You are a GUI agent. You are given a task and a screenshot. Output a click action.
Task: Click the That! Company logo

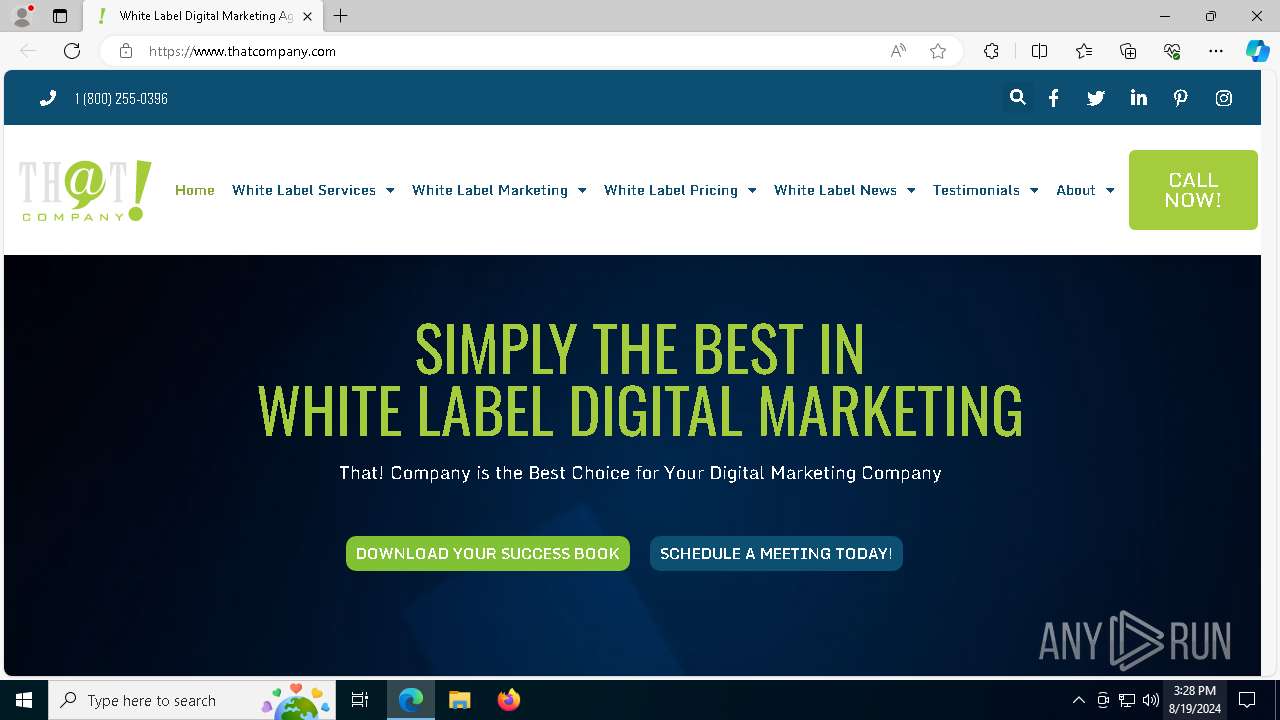tap(85, 190)
